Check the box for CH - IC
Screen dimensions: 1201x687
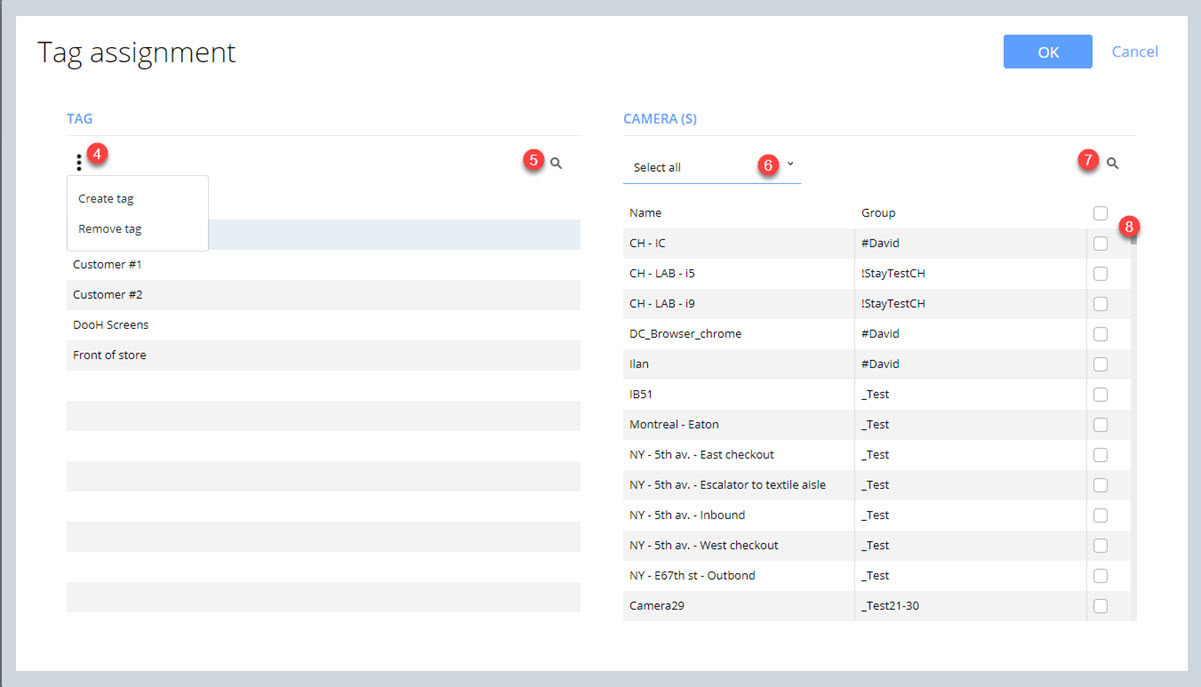click(x=1101, y=243)
